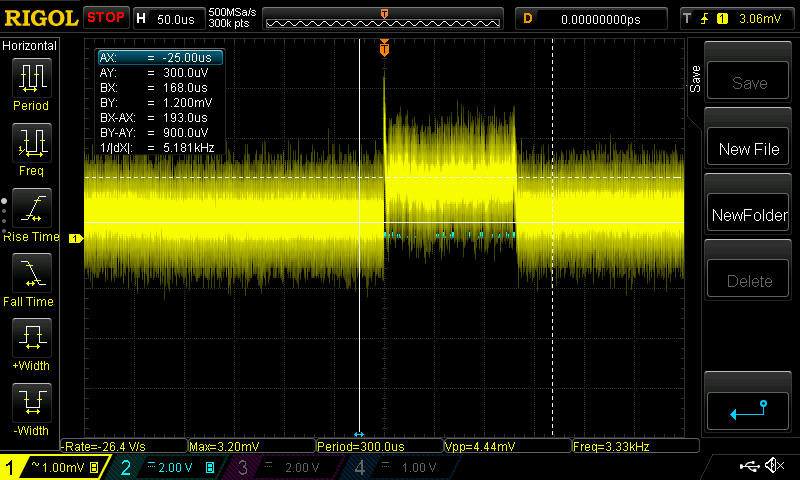Select the Fall Time measurement icon
Image resolution: width=800 pixels, height=480 pixels.
point(32,272)
